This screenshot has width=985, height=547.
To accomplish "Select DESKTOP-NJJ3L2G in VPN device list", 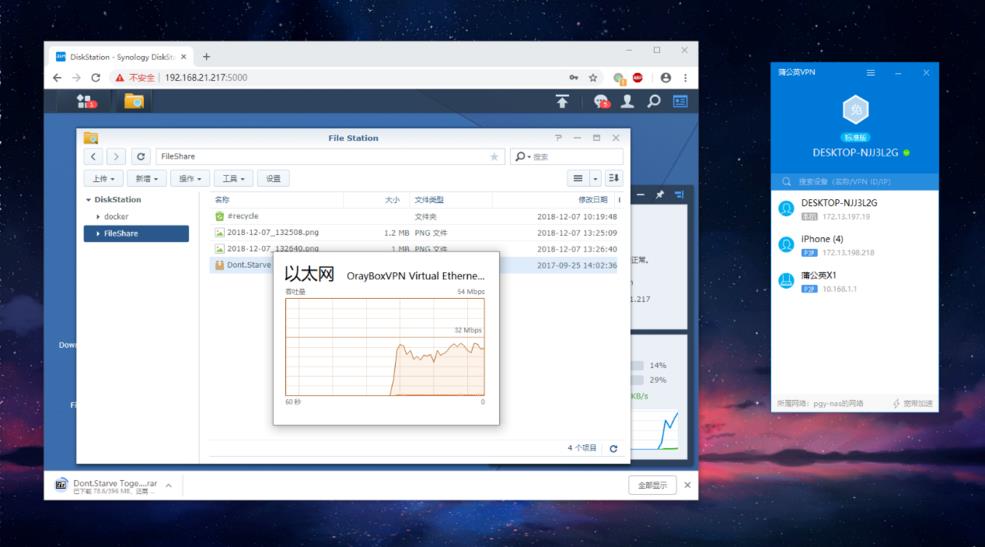I will [x=855, y=209].
